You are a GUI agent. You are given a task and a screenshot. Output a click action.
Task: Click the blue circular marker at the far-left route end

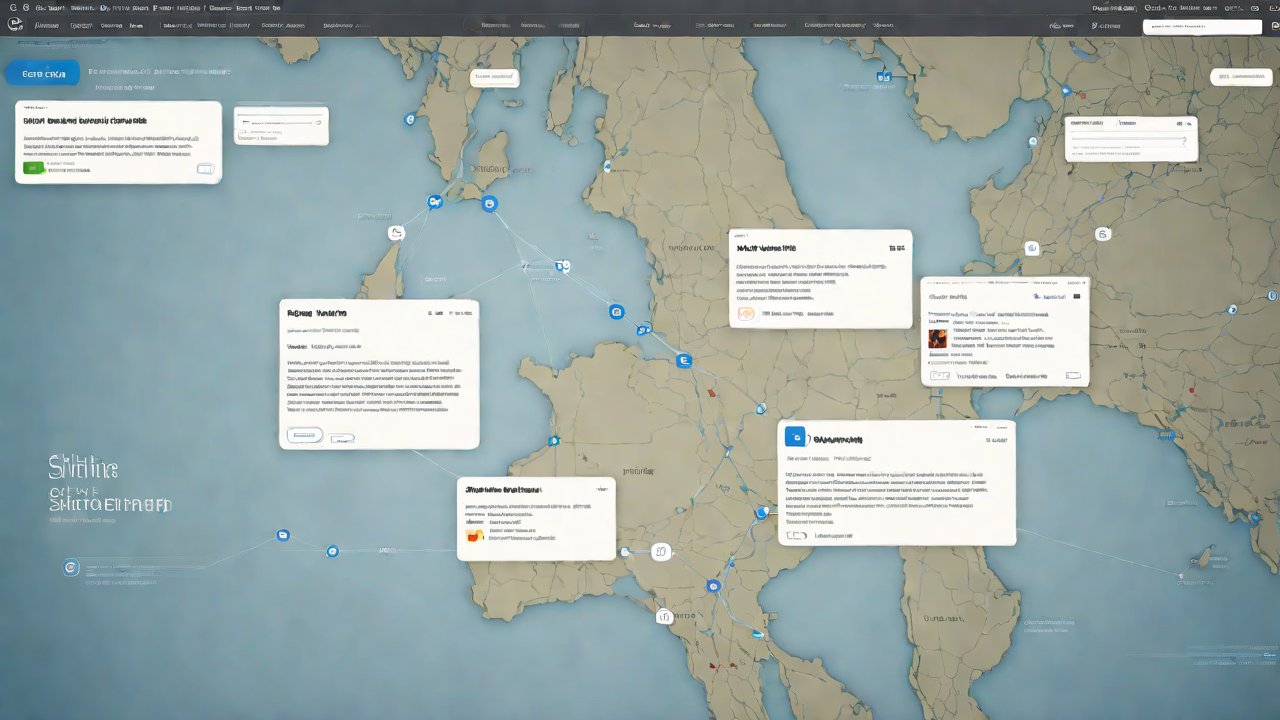tap(70, 567)
